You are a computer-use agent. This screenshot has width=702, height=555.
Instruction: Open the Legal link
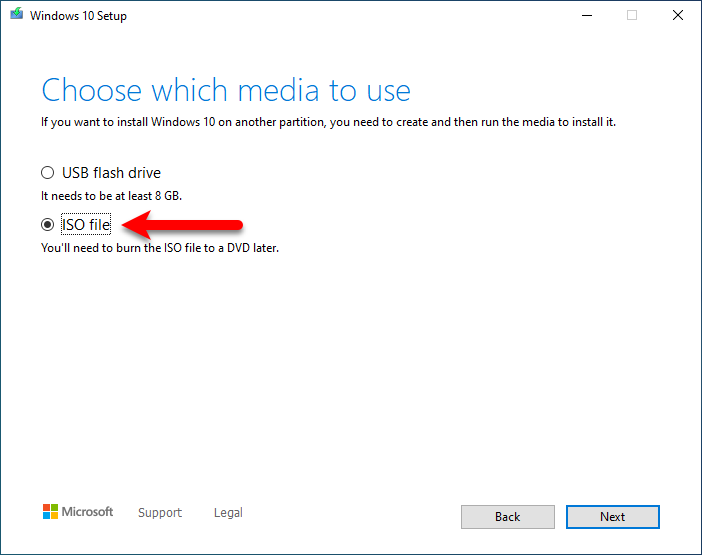(228, 512)
